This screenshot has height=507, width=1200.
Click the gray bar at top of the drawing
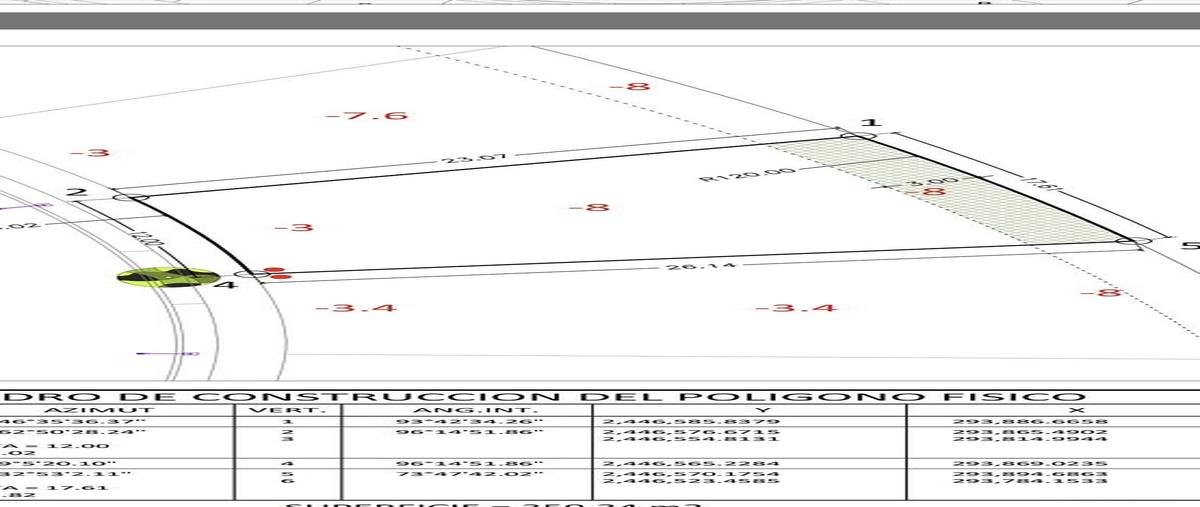click(x=600, y=21)
